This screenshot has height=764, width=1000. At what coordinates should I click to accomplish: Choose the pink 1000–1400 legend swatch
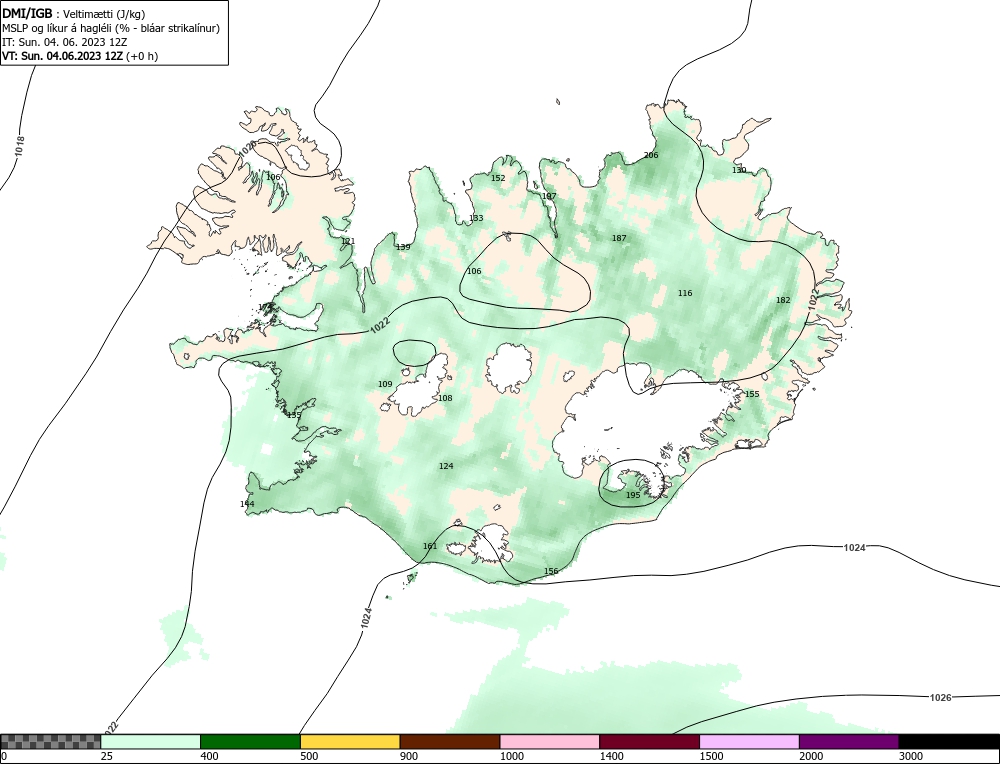pos(550,742)
